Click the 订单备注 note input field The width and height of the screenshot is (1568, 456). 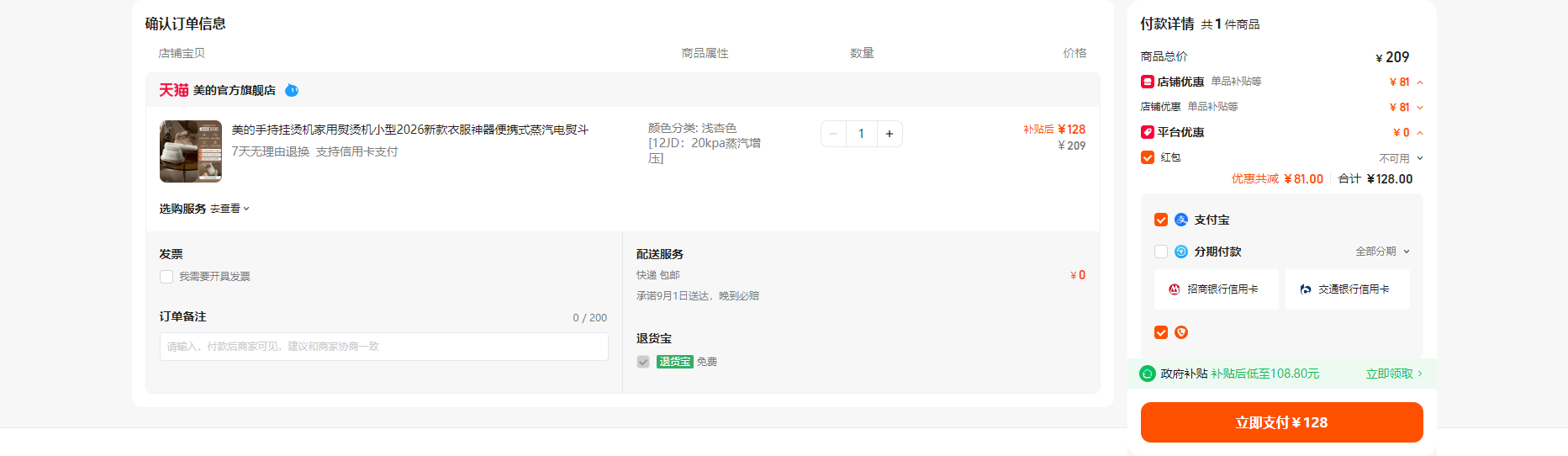(x=383, y=347)
